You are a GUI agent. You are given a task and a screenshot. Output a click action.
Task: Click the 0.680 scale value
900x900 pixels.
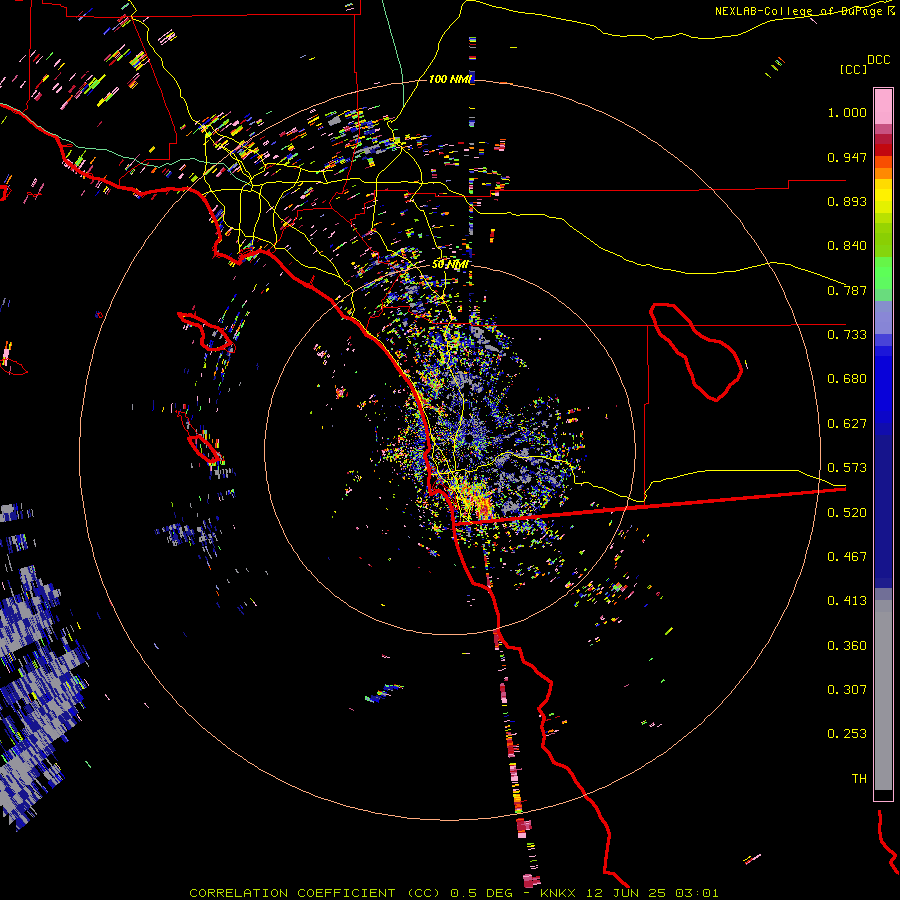[847, 379]
